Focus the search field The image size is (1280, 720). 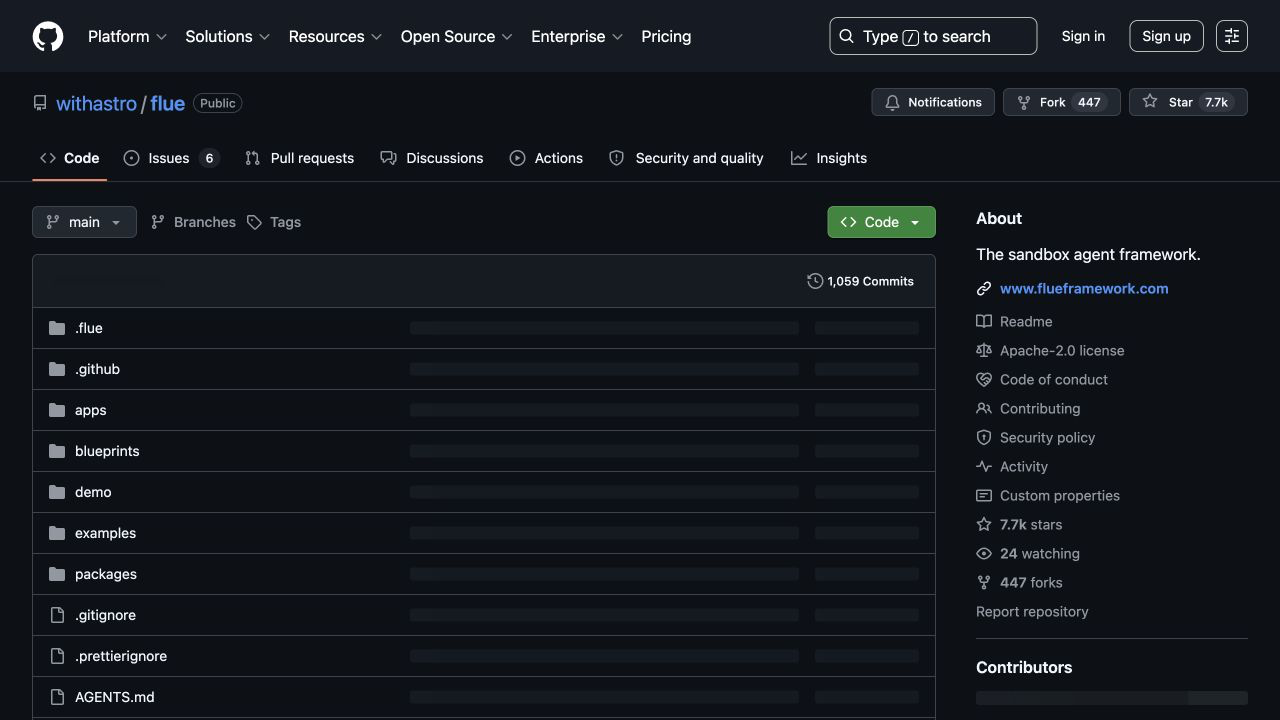point(933,36)
